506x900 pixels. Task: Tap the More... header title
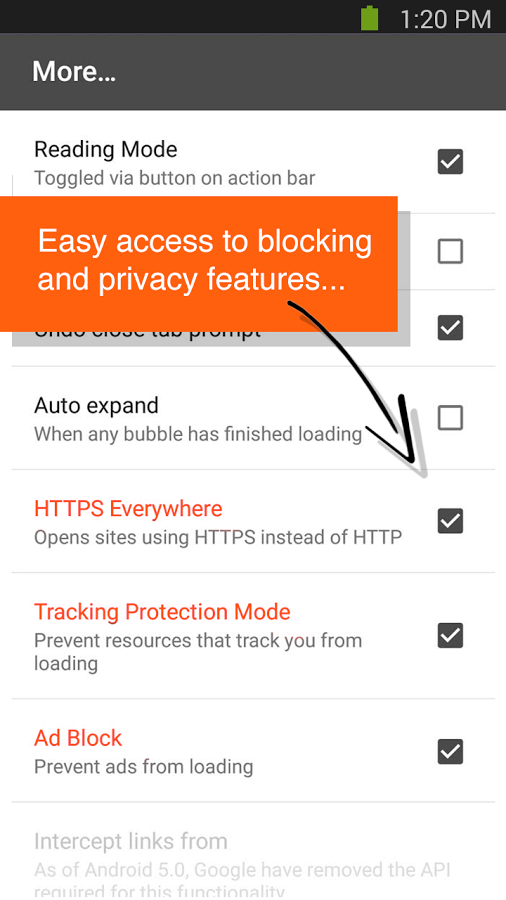(x=74, y=72)
